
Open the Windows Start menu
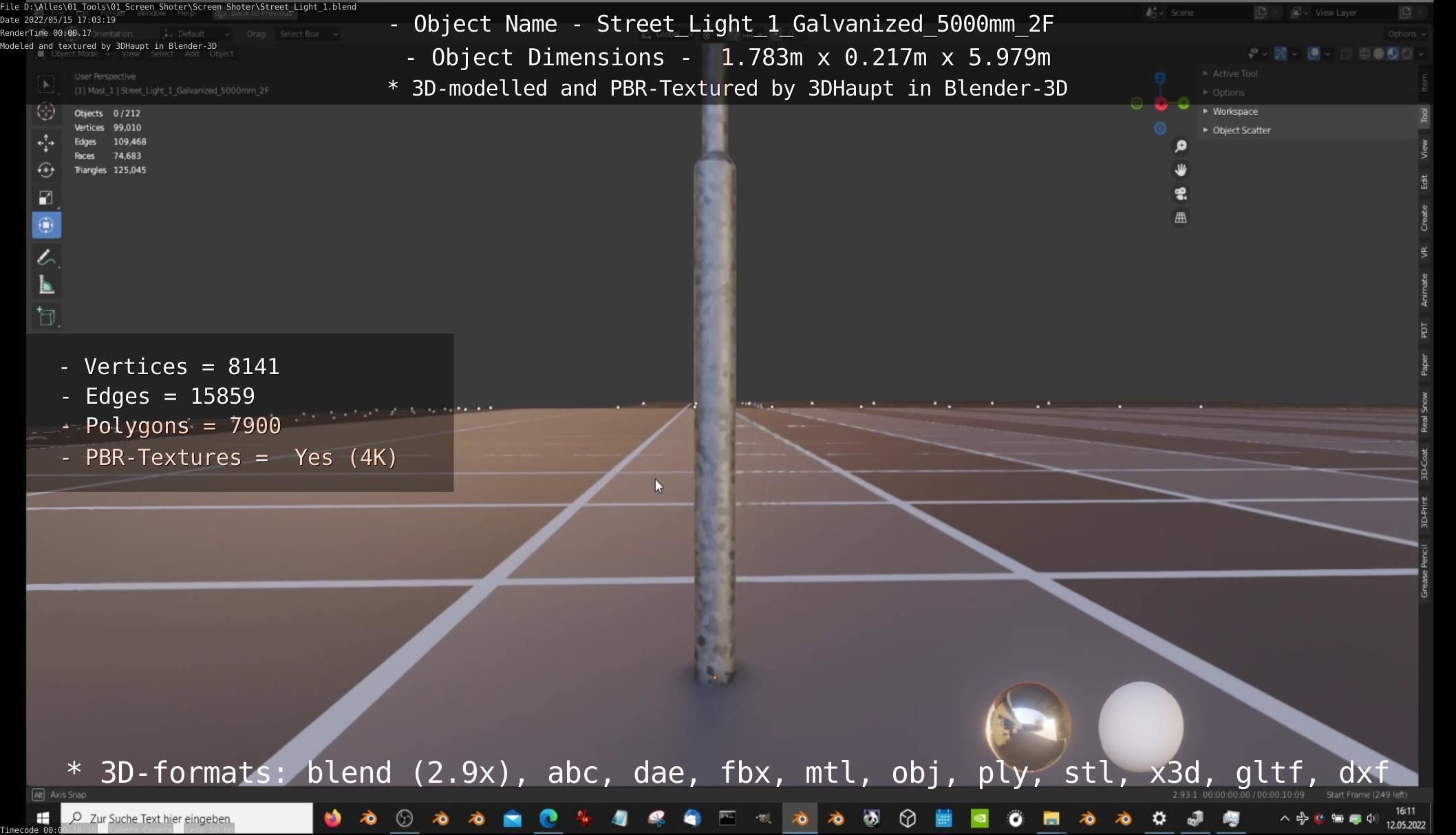(43, 818)
